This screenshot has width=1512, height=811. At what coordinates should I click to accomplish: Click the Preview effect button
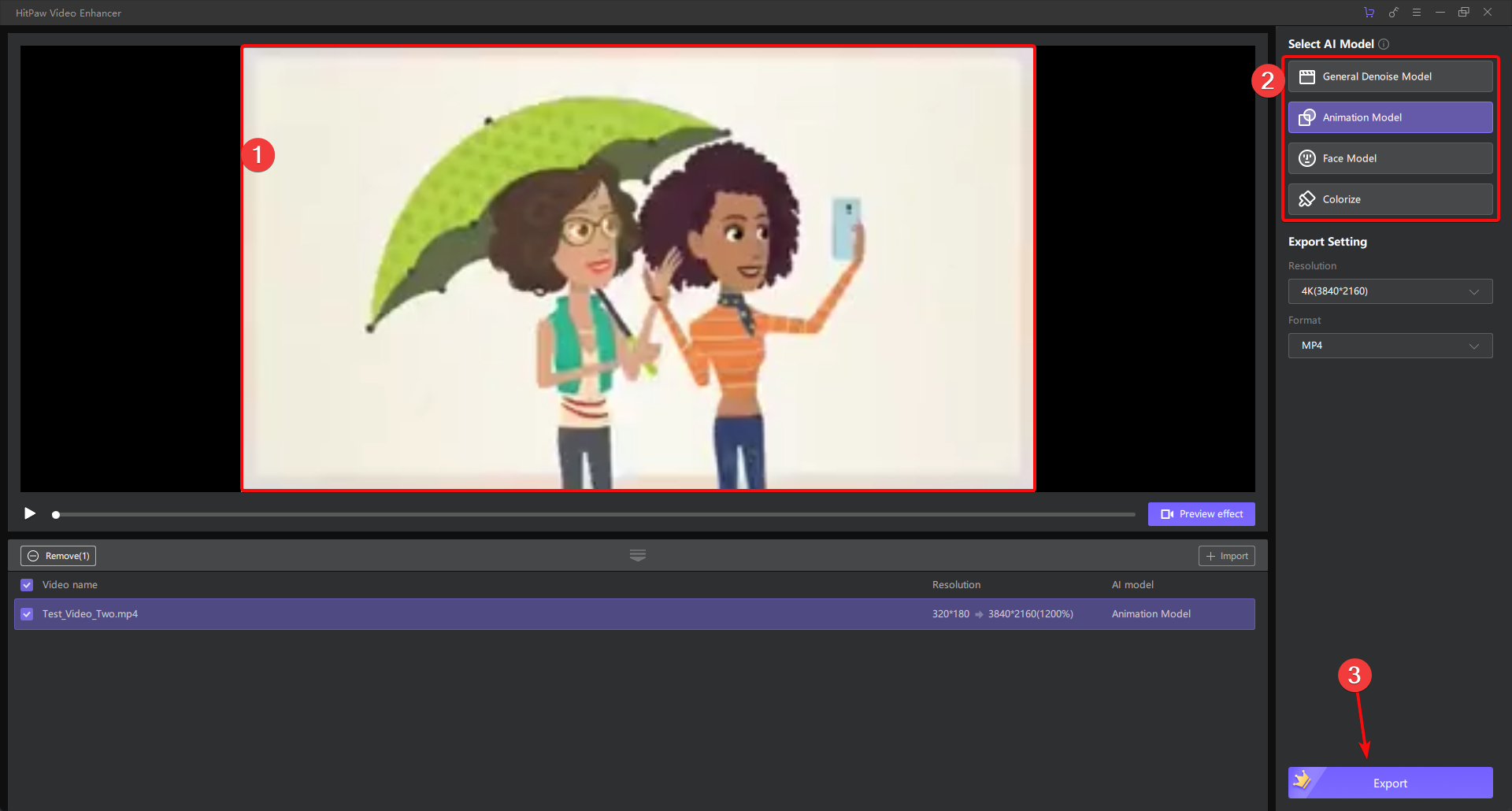(1201, 514)
